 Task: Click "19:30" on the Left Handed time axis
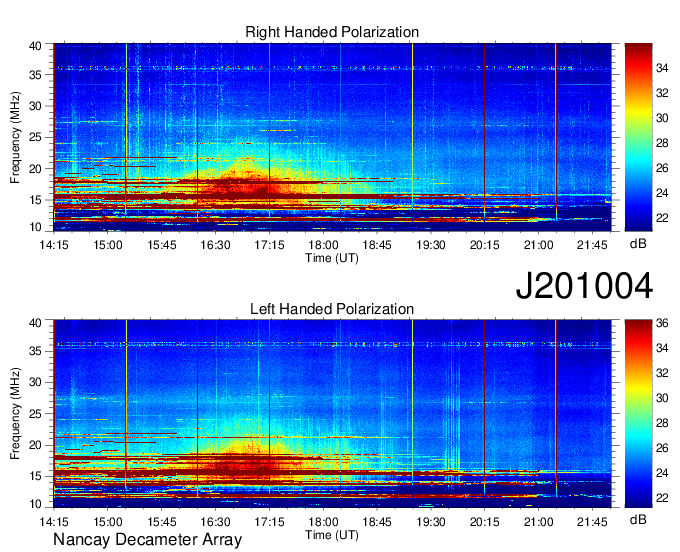coord(431,521)
